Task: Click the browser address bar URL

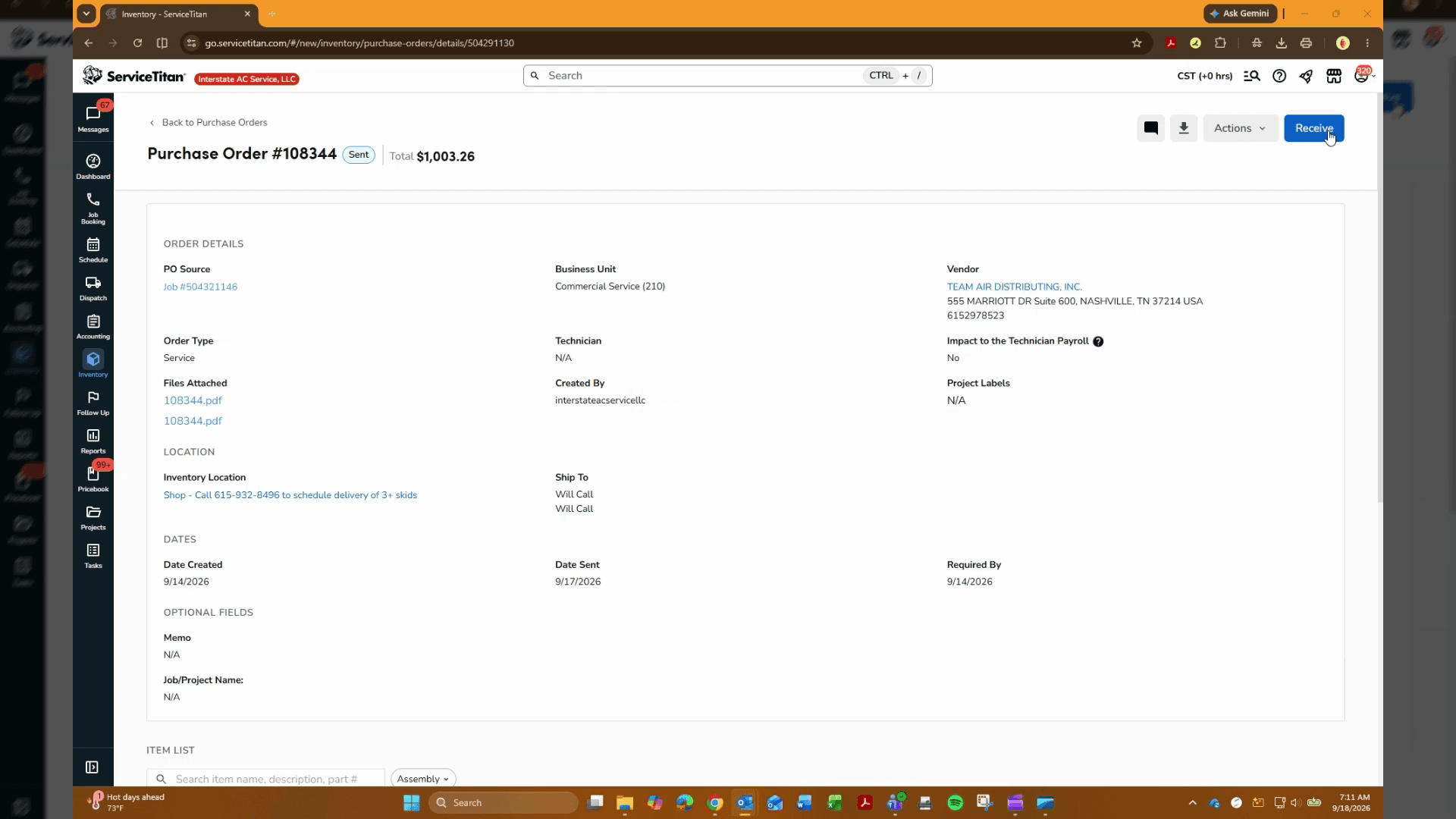Action: [x=359, y=43]
